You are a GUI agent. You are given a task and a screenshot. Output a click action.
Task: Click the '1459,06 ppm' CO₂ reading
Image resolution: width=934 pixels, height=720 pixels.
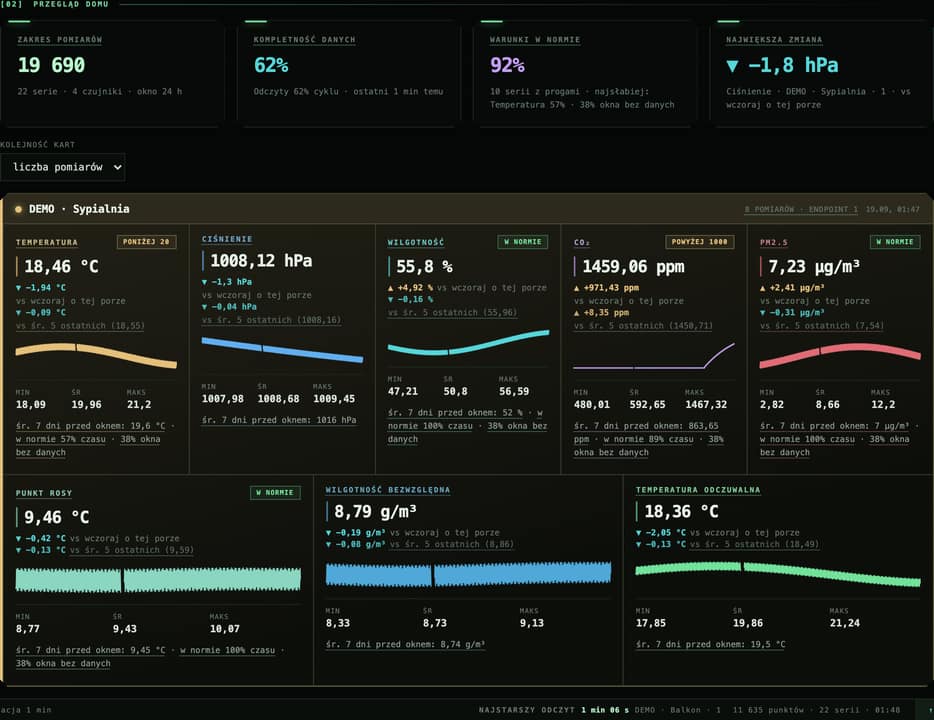[633, 266]
